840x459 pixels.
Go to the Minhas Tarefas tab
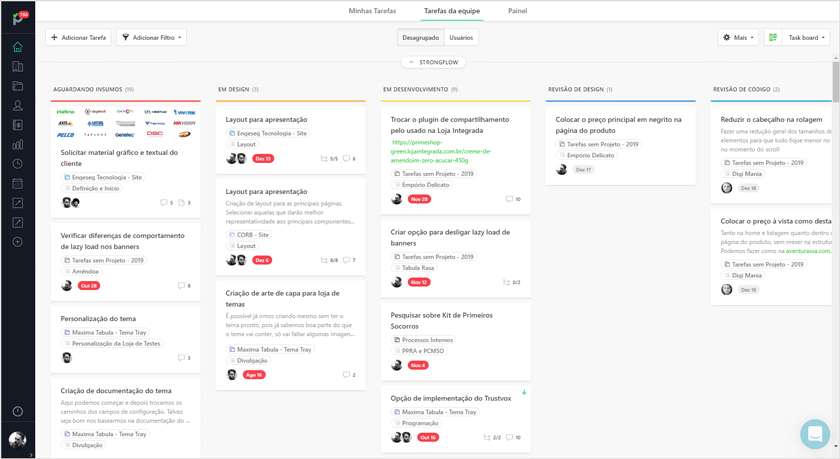coord(372,11)
